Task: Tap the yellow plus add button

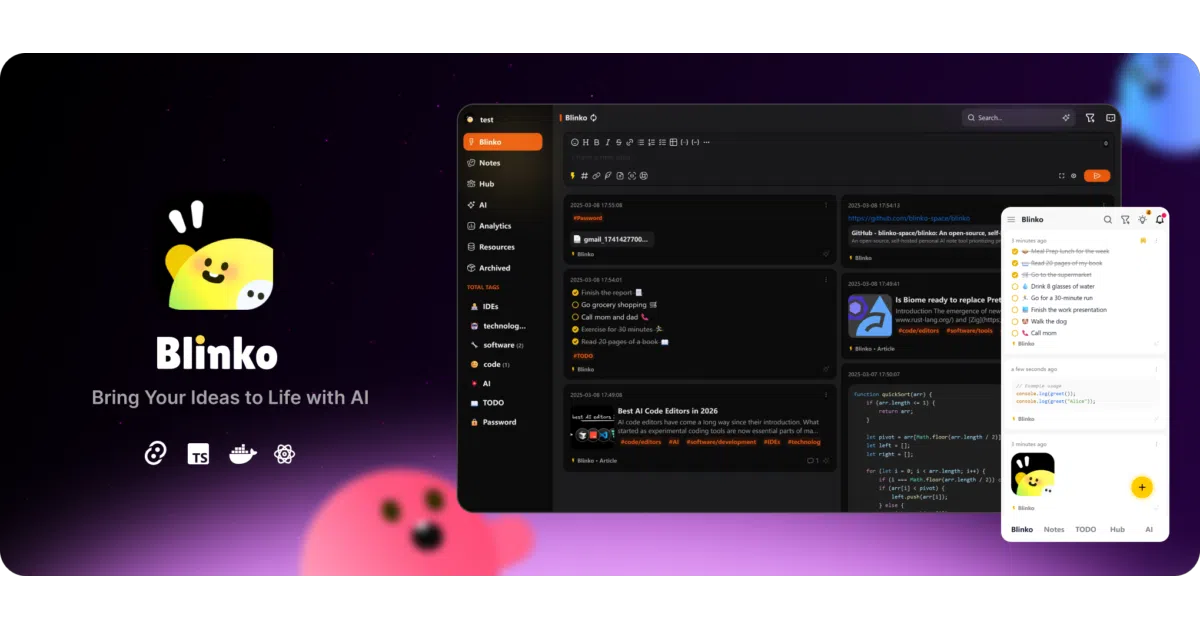Action: [1141, 487]
